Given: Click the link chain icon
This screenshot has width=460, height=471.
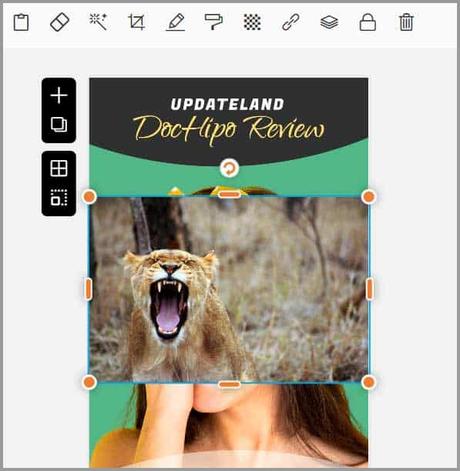Looking at the screenshot, I should [291, 22].
